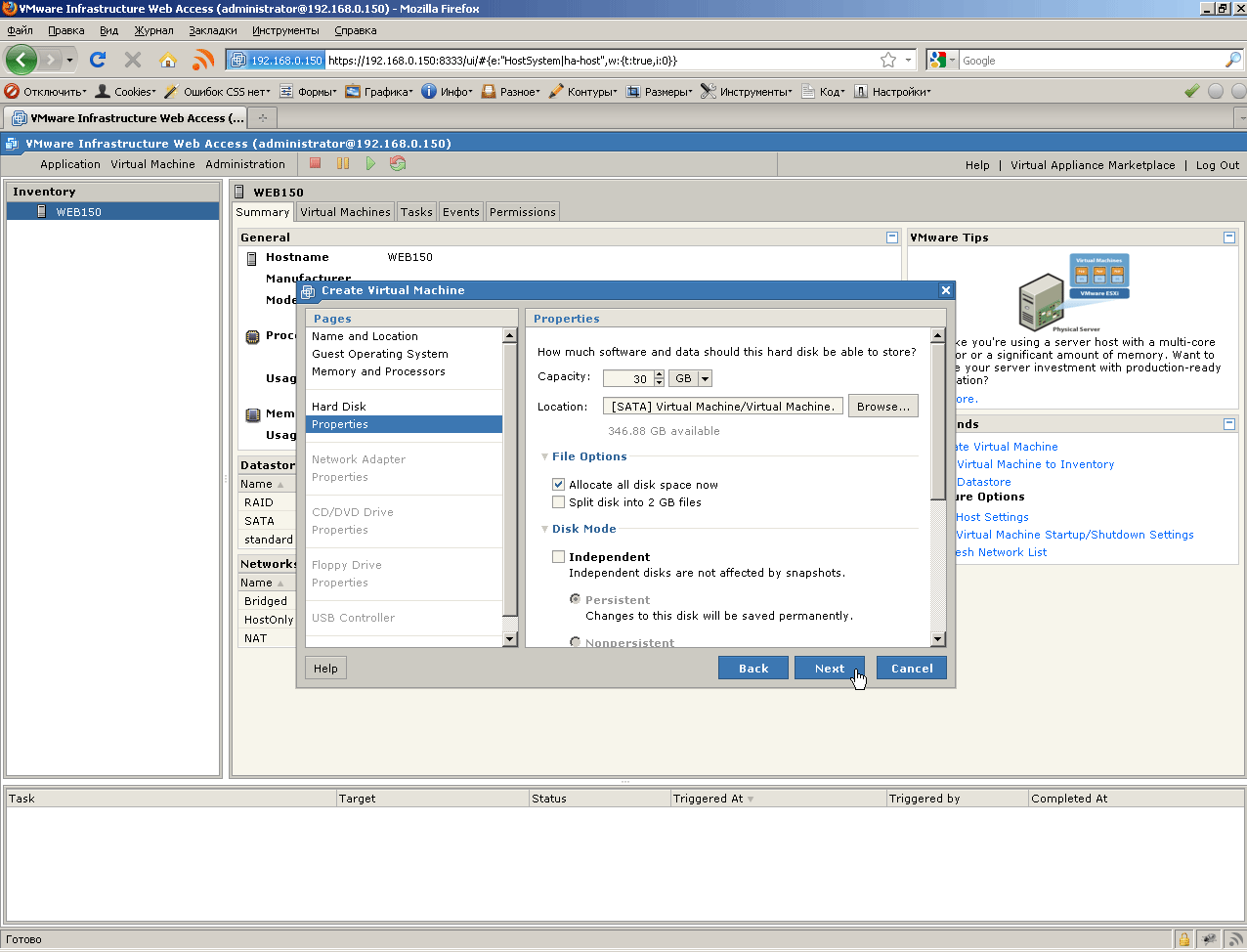The image size is (1247, 952).
Task: Click the stop loading X icon
Action: pos(133,60)
